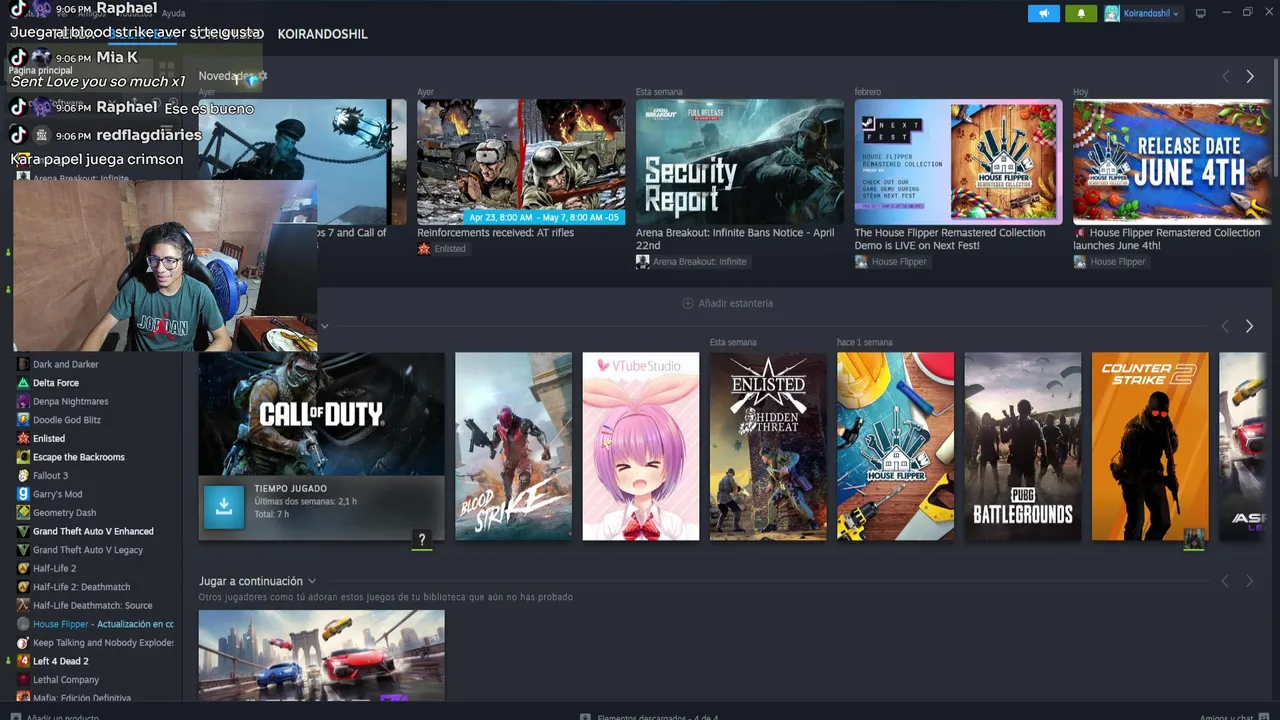Select the House Flipper game cover
Viewport: 1280px width, 720px height.
(x=895, y=446)
